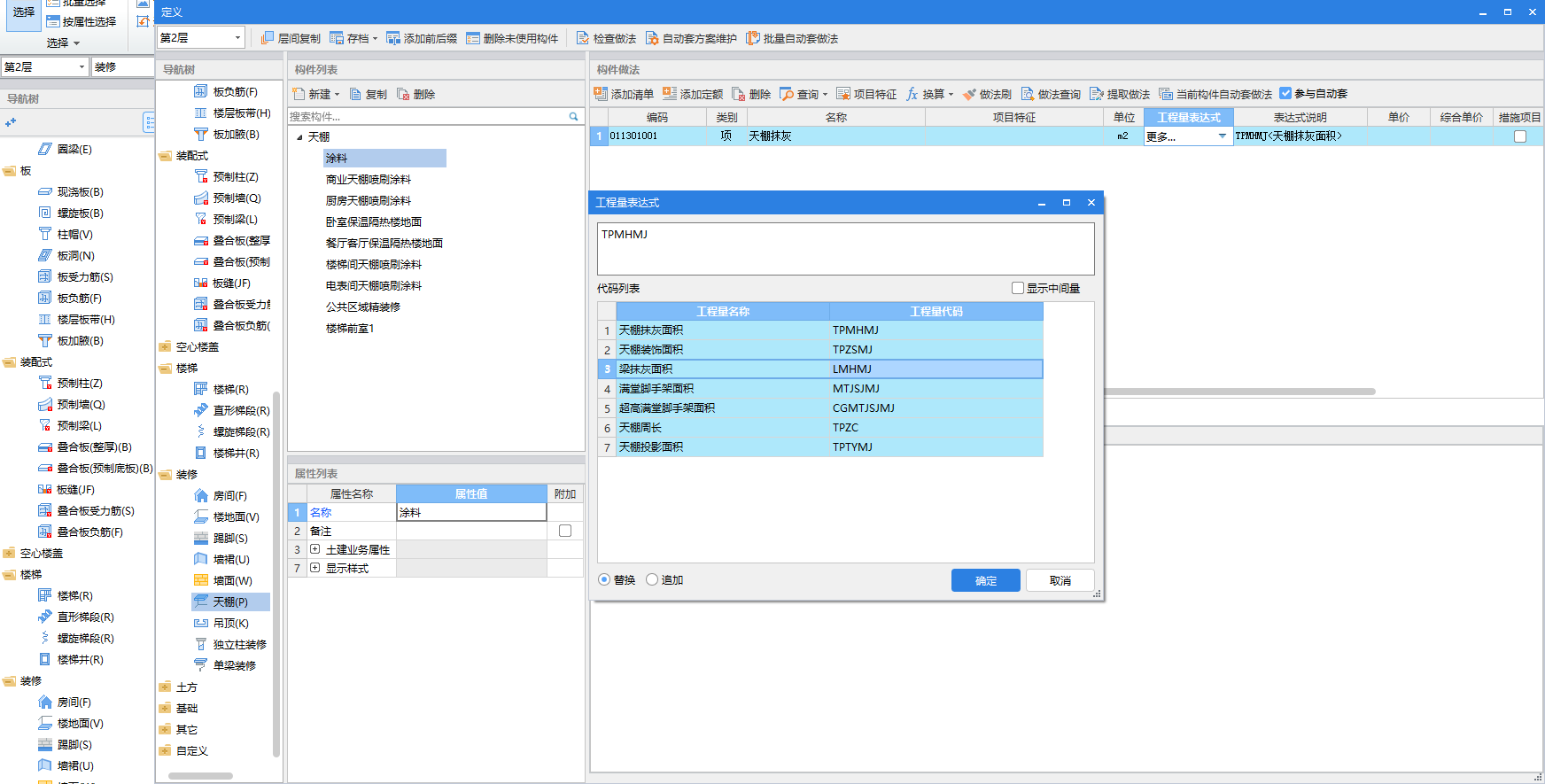Toggle the 备注 附加 checkbox
The height and width of the screenshot is (784, 1545).
565,531
